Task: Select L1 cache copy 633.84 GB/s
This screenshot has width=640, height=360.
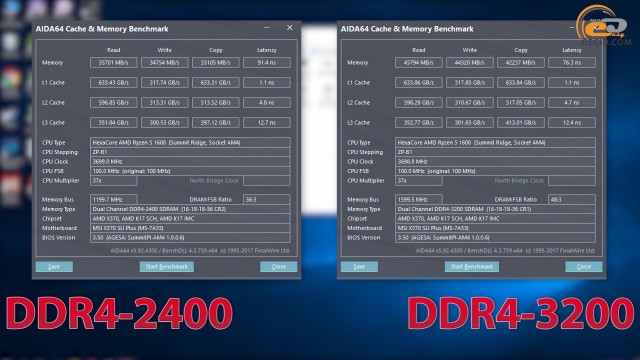Action: point(521,82)
